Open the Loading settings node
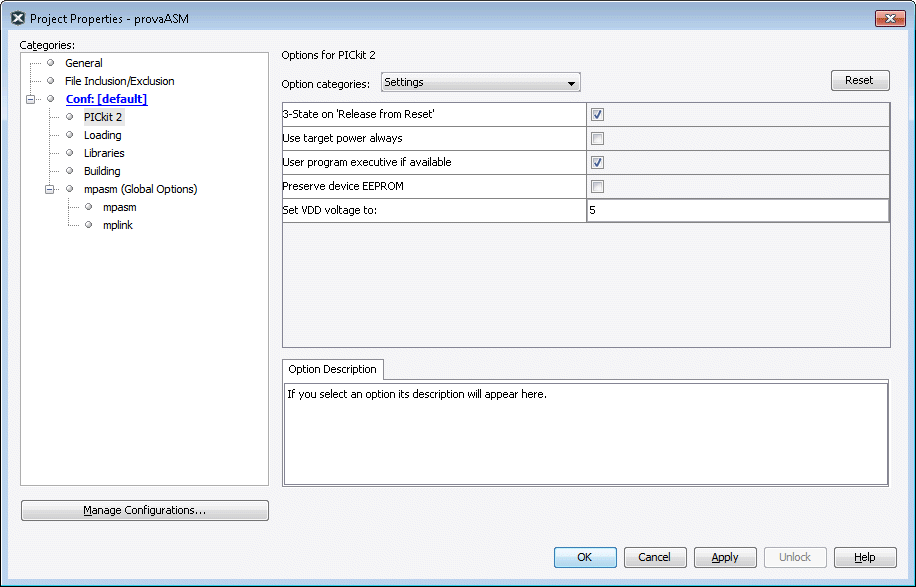This screenshot has width=916, height=587. point(102,135)
